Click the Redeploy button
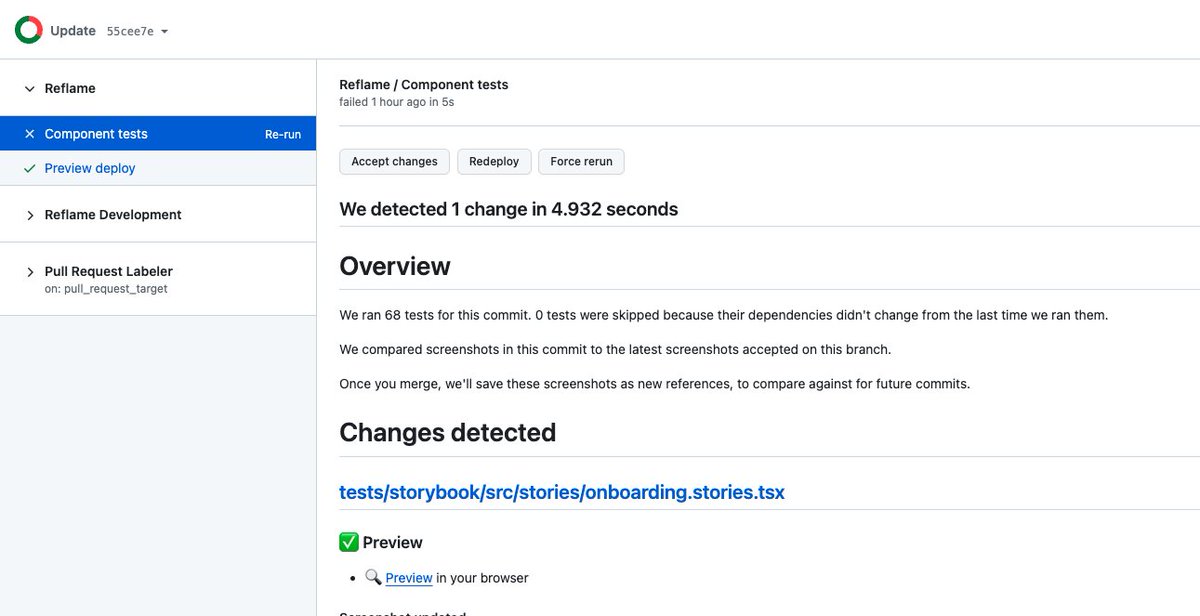 [x=494, y=161]
